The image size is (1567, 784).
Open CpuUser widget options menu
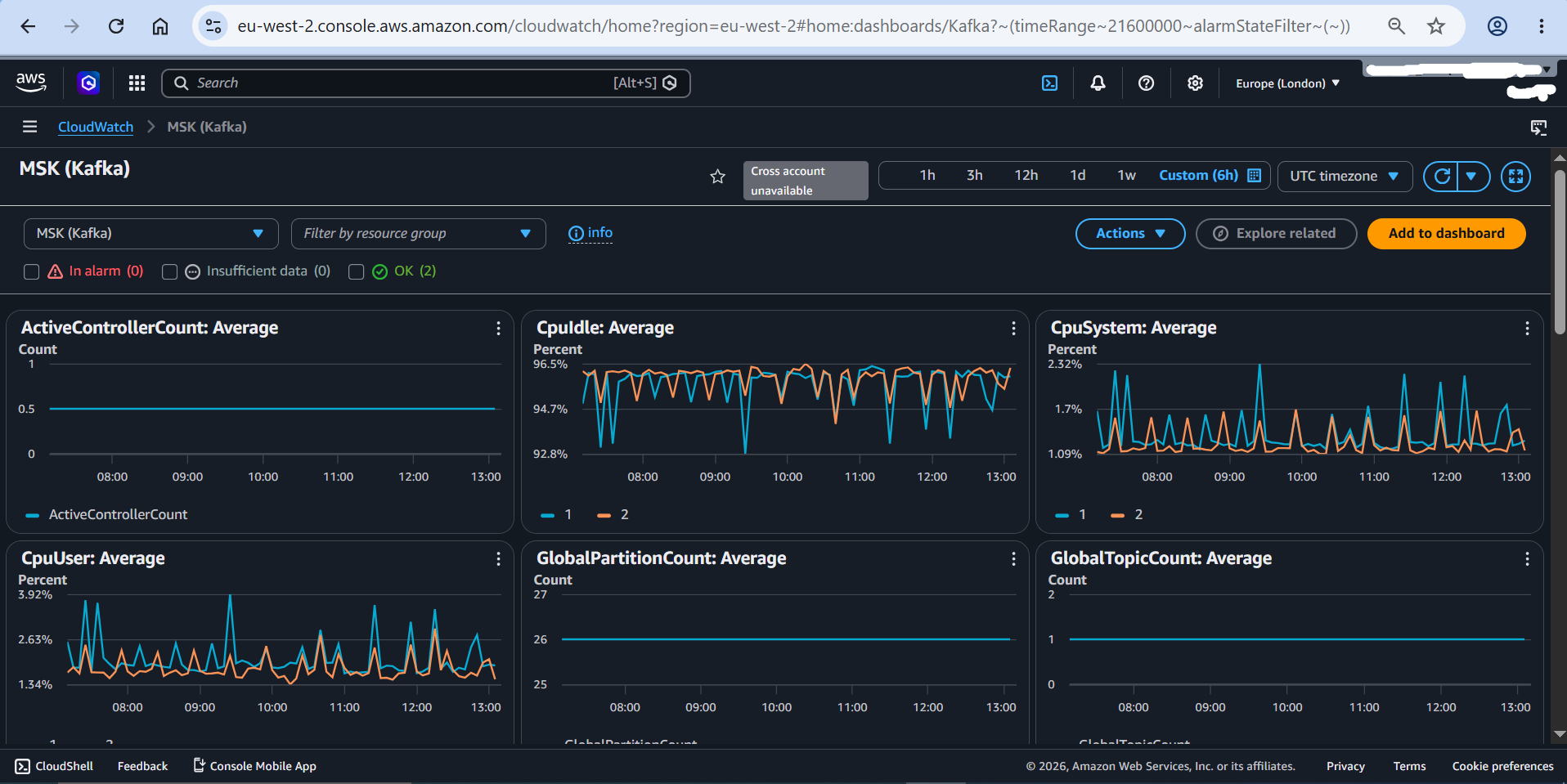(x=498, y=558)
